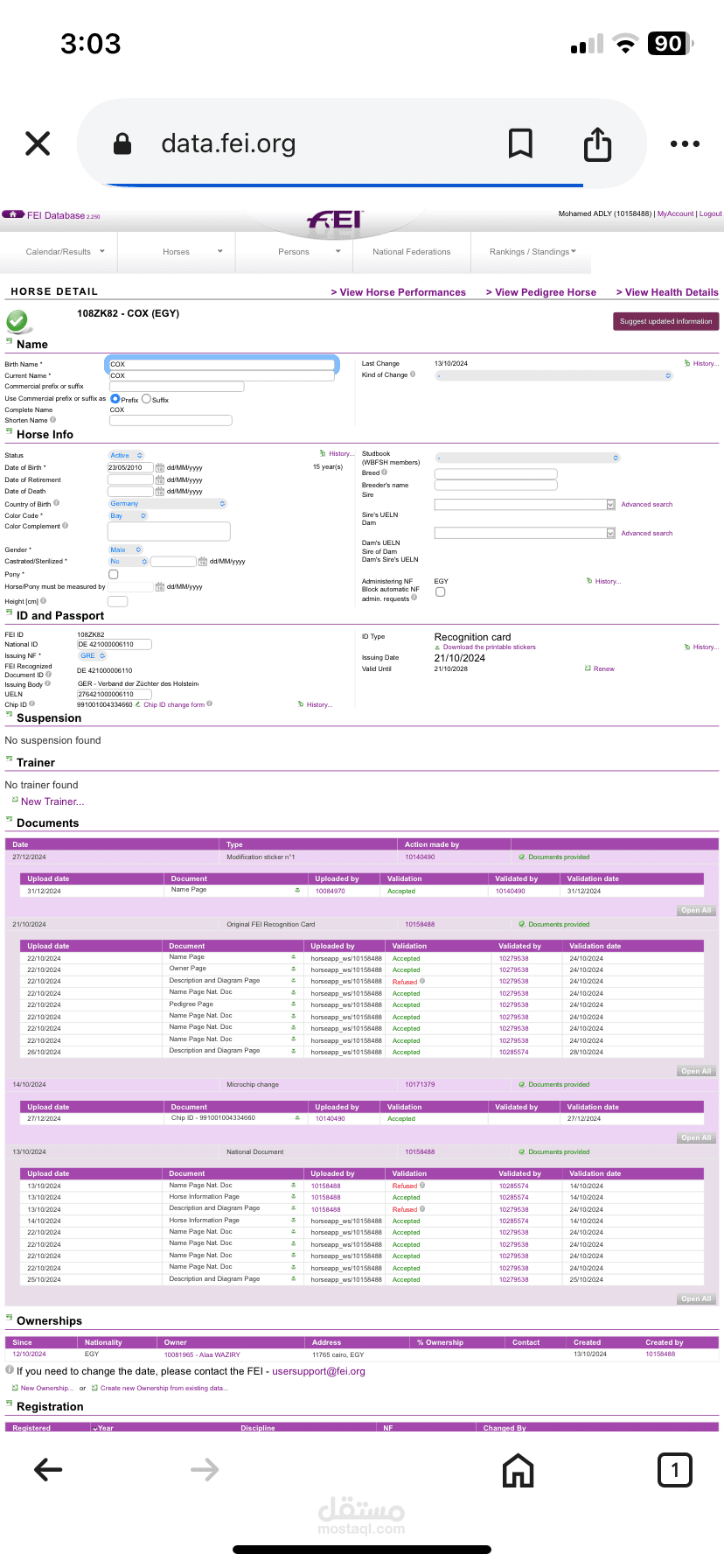This screenshot has height=1568, width=724.
Task: Download the Pedigree Page document icon
Action: coord(294,1004)
